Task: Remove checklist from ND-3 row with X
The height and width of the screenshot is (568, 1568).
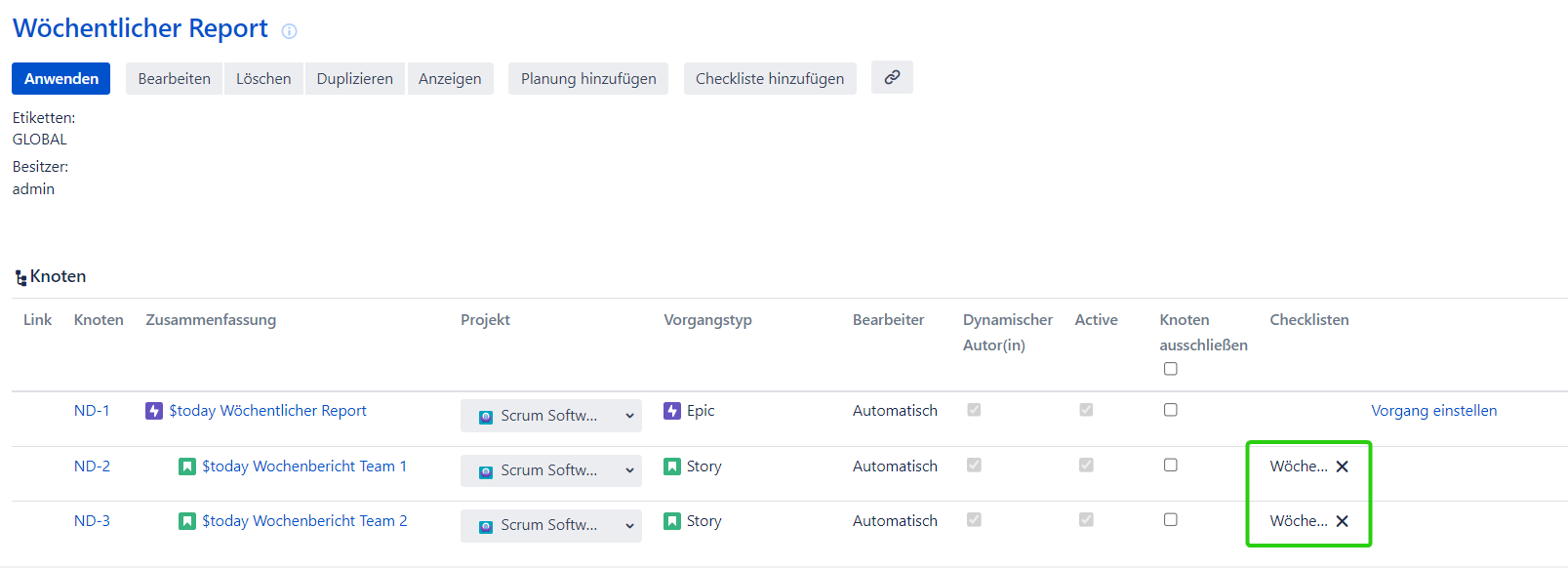Action: pos(1343,521)
